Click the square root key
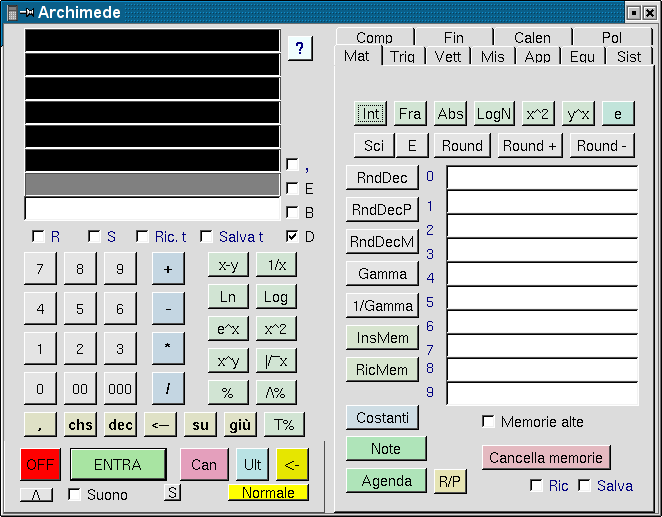This screenshot has height=517, width=662. [276, 360]
